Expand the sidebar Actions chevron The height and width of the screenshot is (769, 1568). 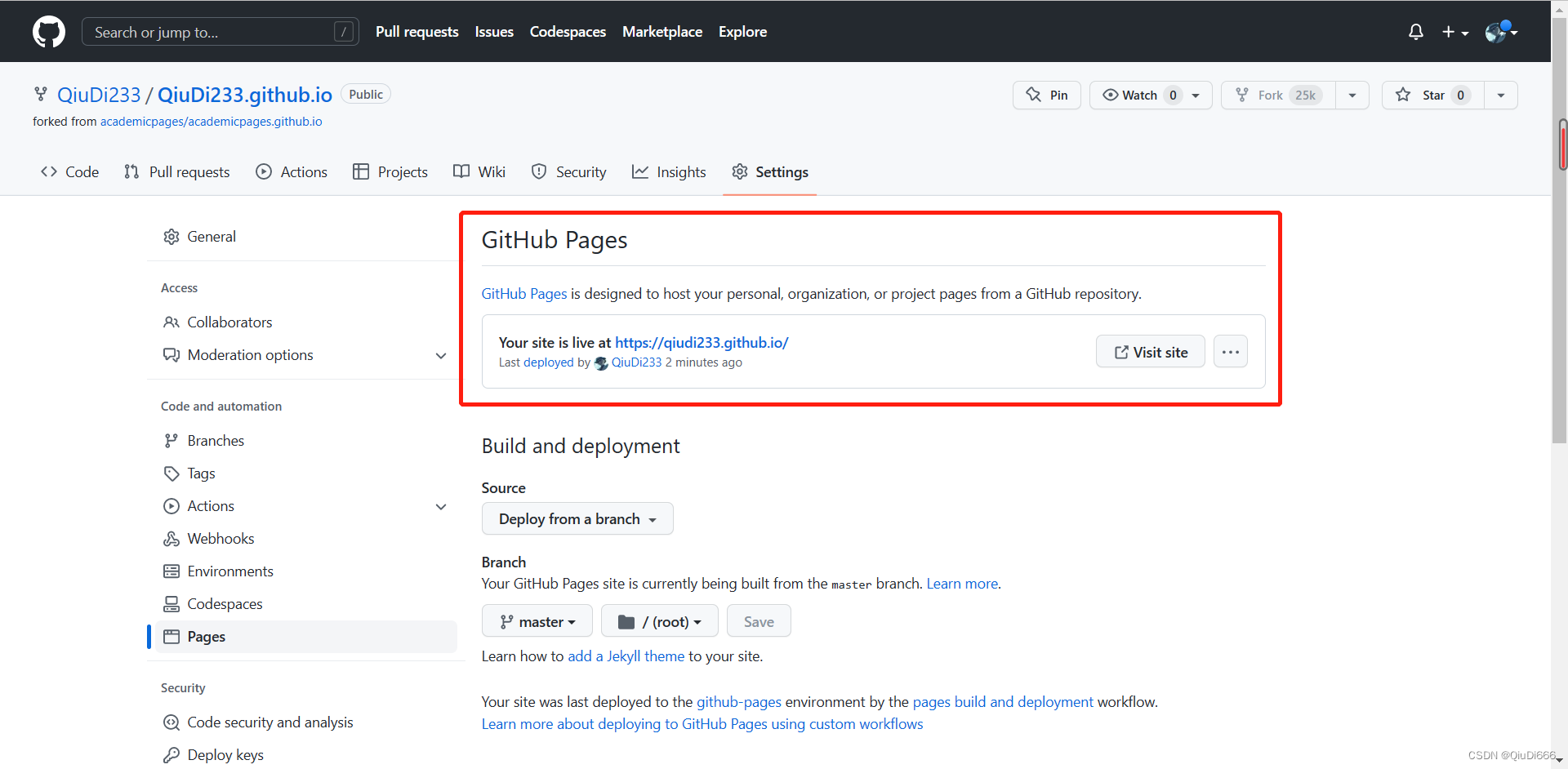[441, 507]
